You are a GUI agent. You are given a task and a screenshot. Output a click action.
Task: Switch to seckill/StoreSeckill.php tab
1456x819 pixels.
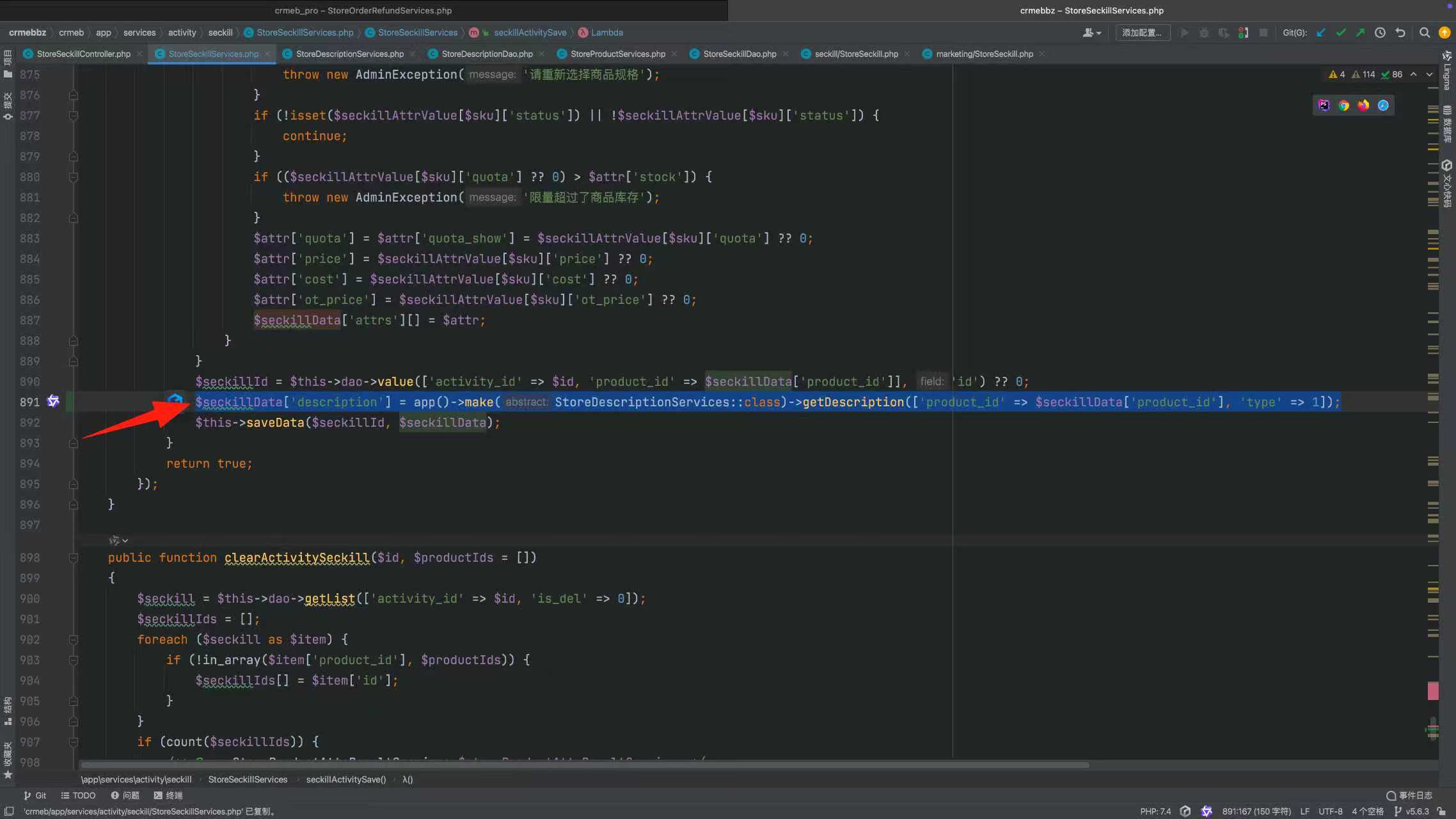(x=856, y=54)
